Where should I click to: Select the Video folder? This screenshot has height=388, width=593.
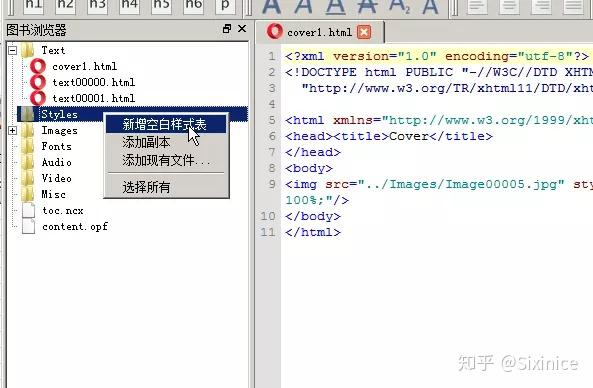(56, 178)
